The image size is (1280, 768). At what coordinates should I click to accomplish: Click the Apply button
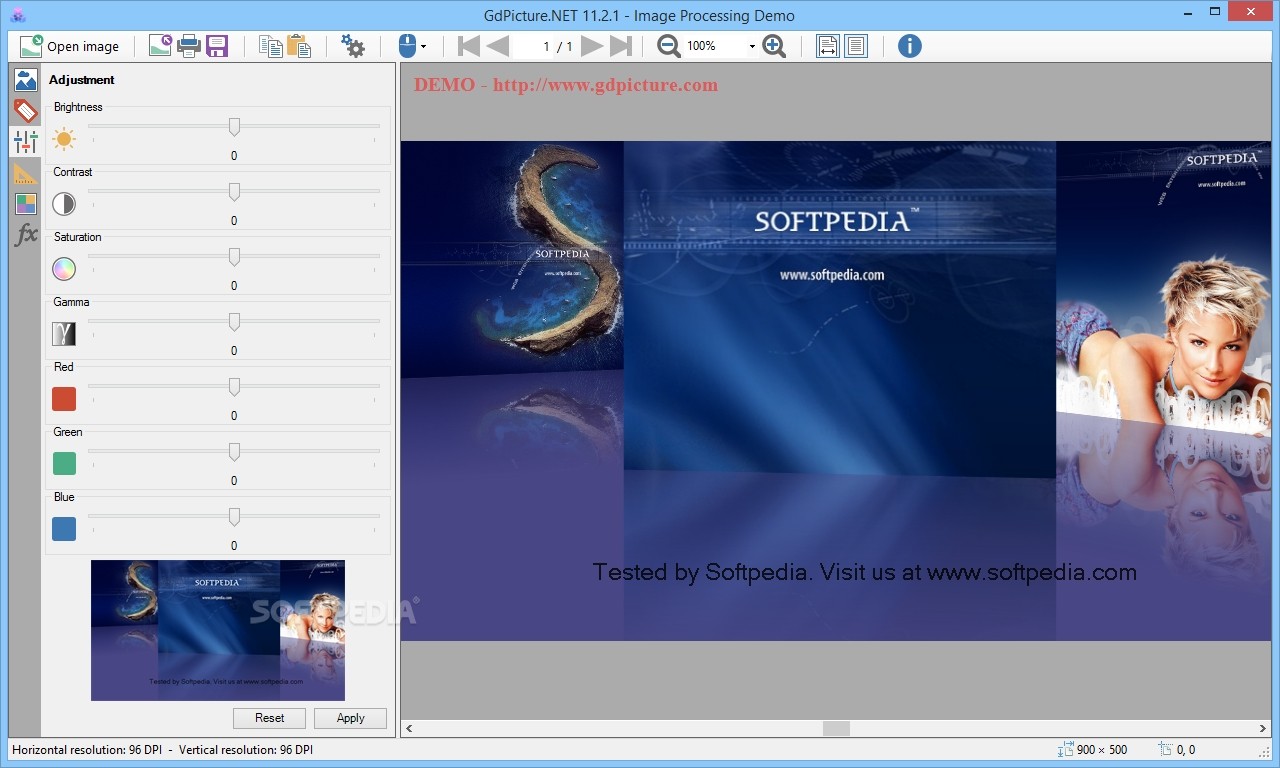(350, 718)
